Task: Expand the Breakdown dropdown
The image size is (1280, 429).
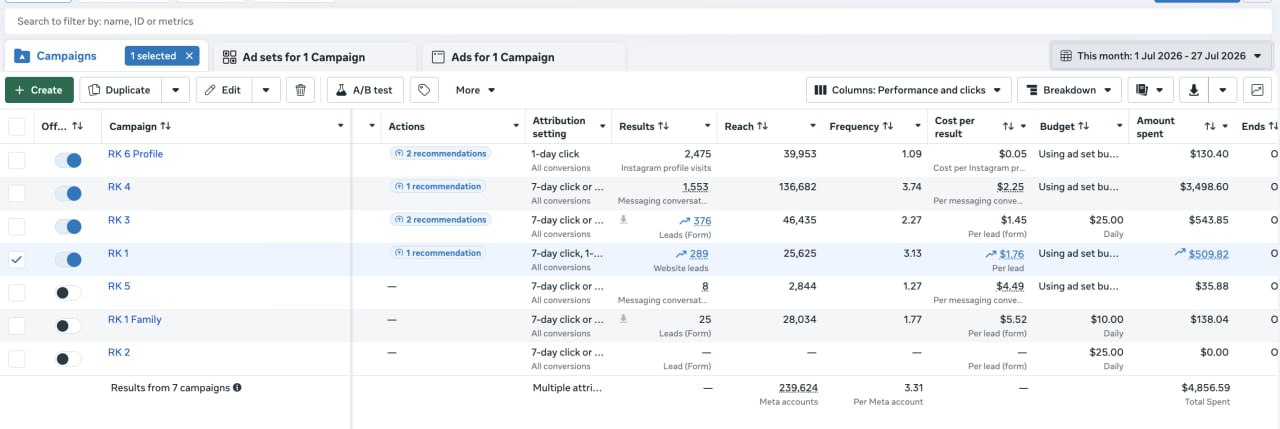Action: tap(1069, 90)
